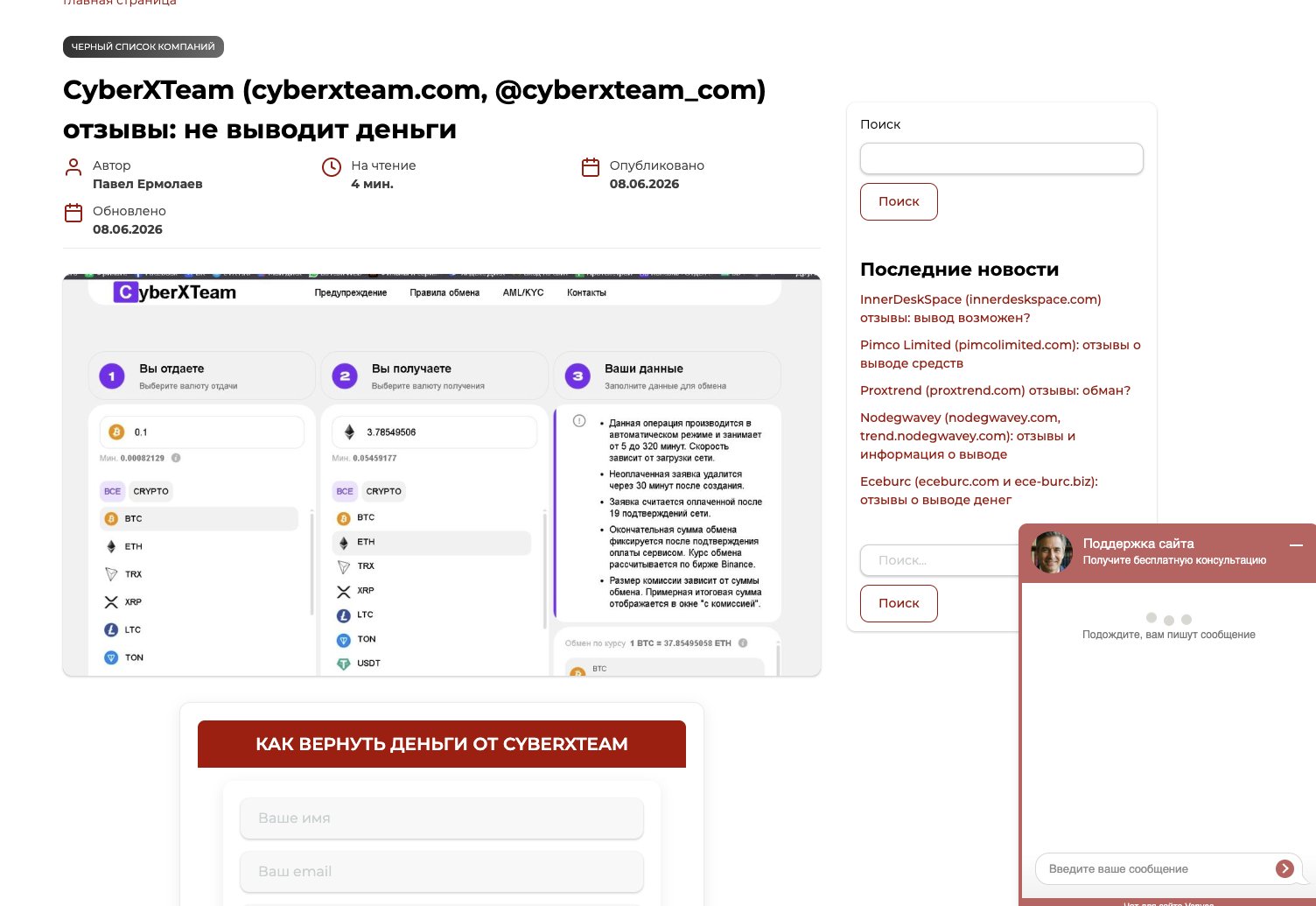Screen dimensions: 1316x906
Task: Click the CyberXTeam exchange screenshot image
Action: pyautogui.click(x=442, y=474)
